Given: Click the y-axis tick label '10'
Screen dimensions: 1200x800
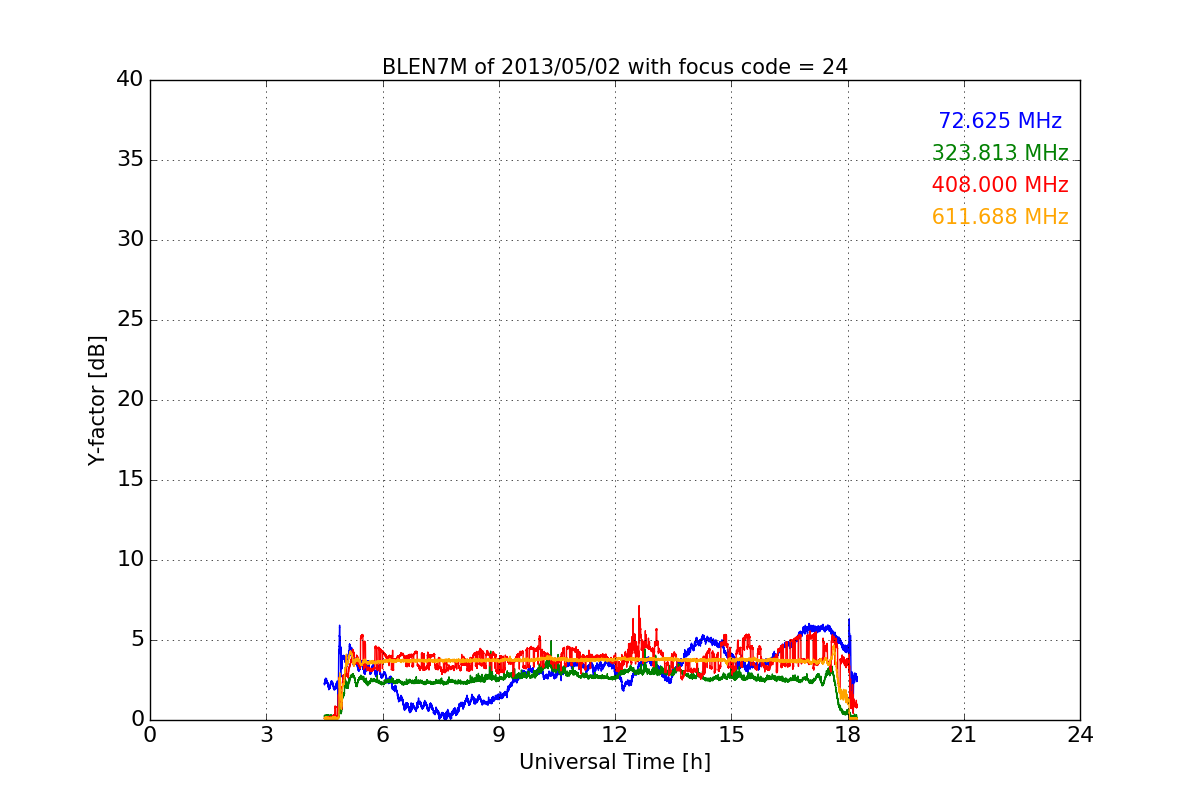Looking at the screenshot, I should coord(130,560).
